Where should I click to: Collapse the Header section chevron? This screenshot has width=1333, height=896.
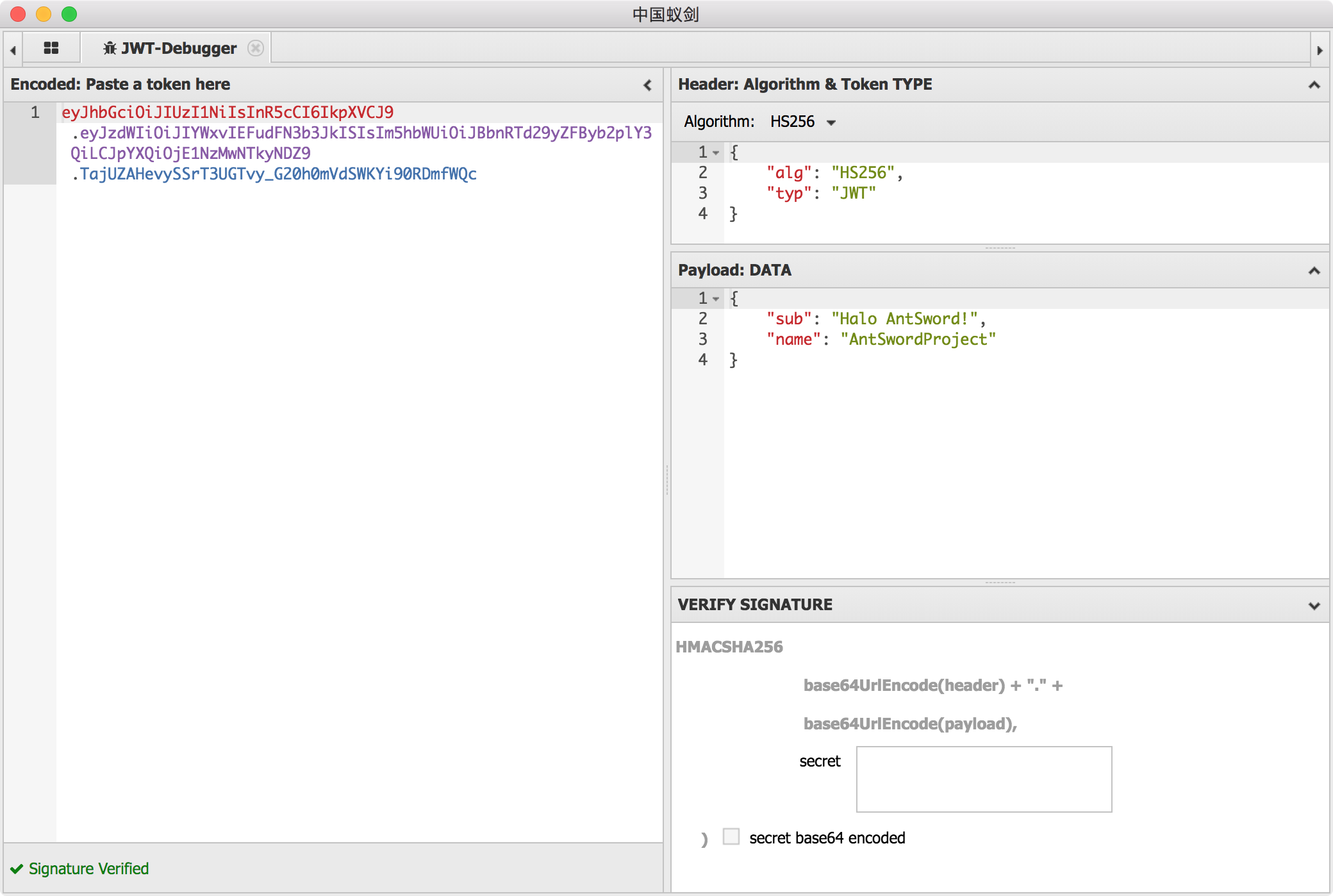click(1314, 85)
